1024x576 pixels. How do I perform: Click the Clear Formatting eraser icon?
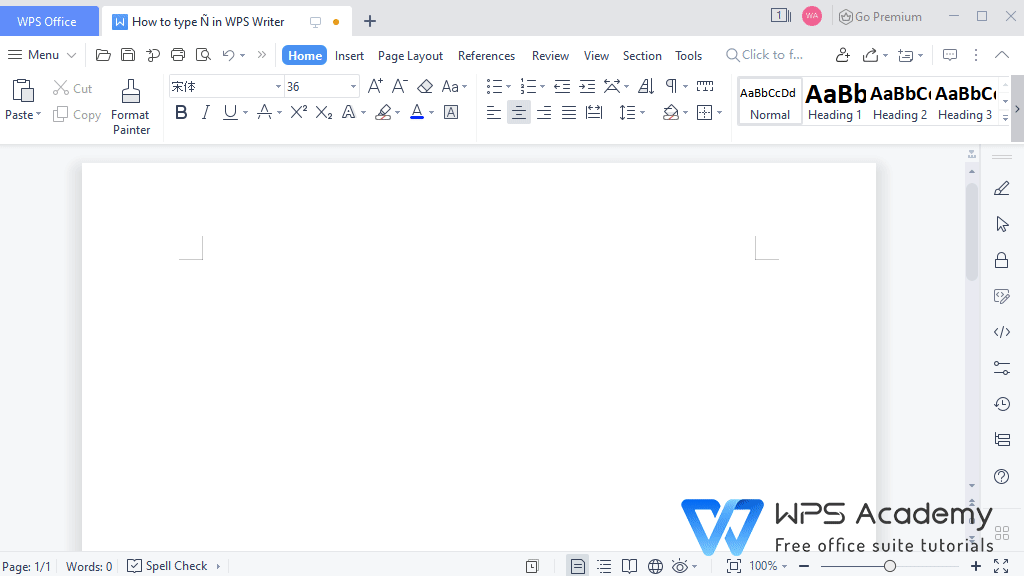pos(425,86)
